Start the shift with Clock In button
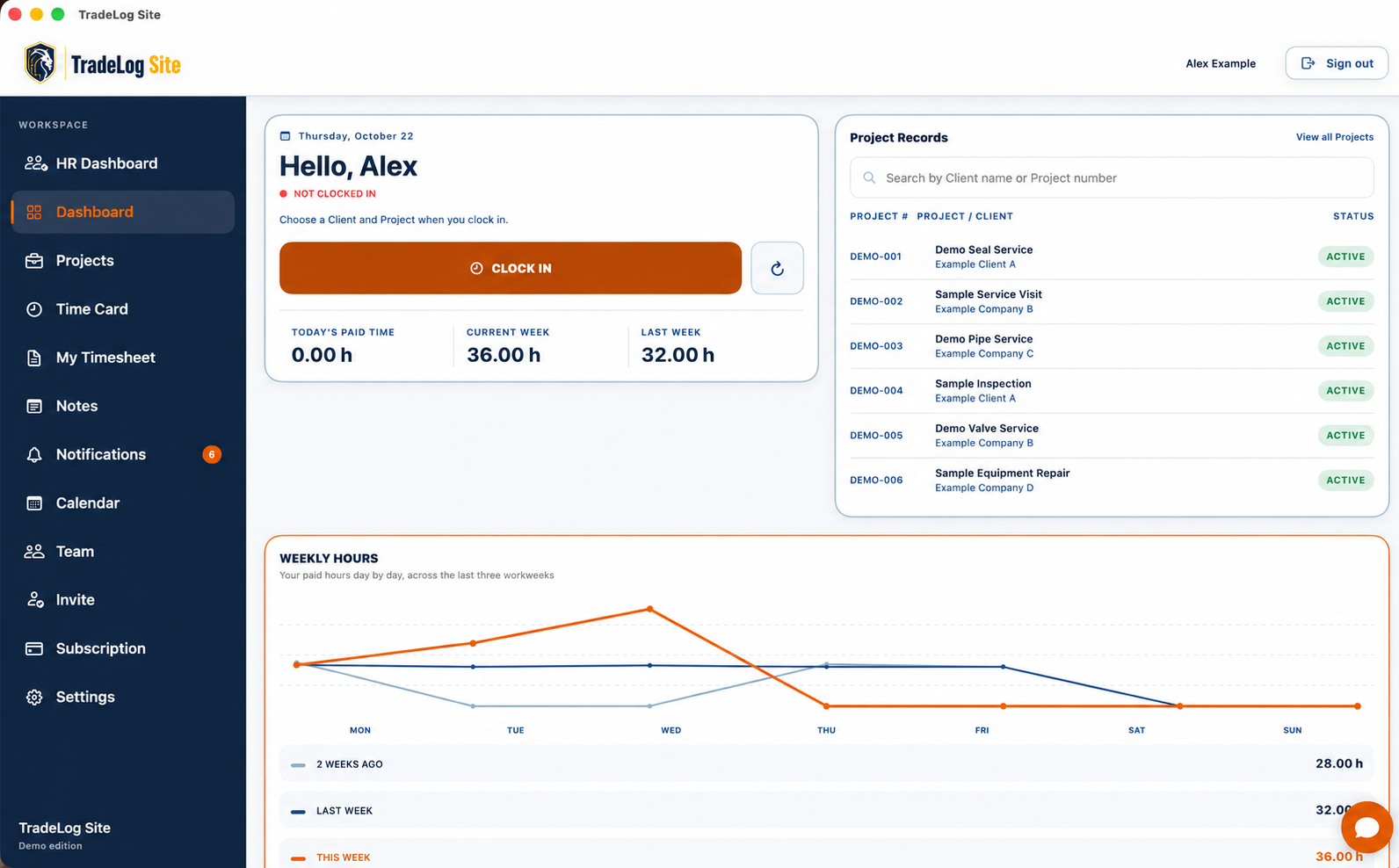This screenshot has width=1399, height=868. coord(511,268)
